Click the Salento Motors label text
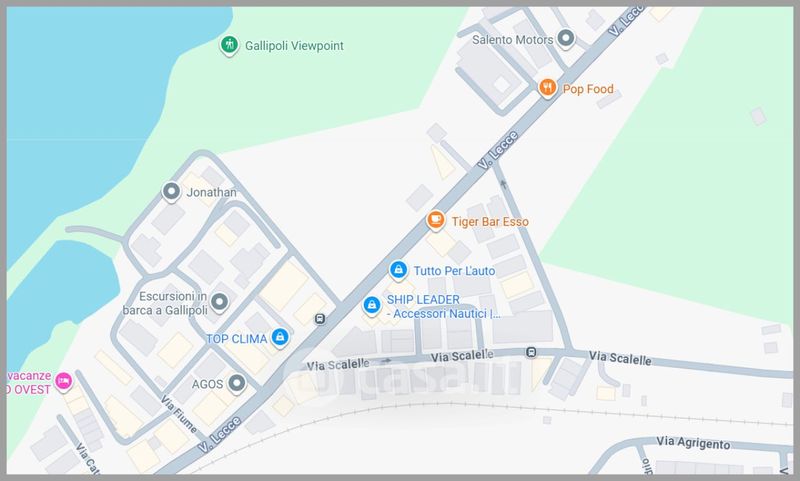The height and width of the screenshot is (481, 800). click(x=512, y=40)
